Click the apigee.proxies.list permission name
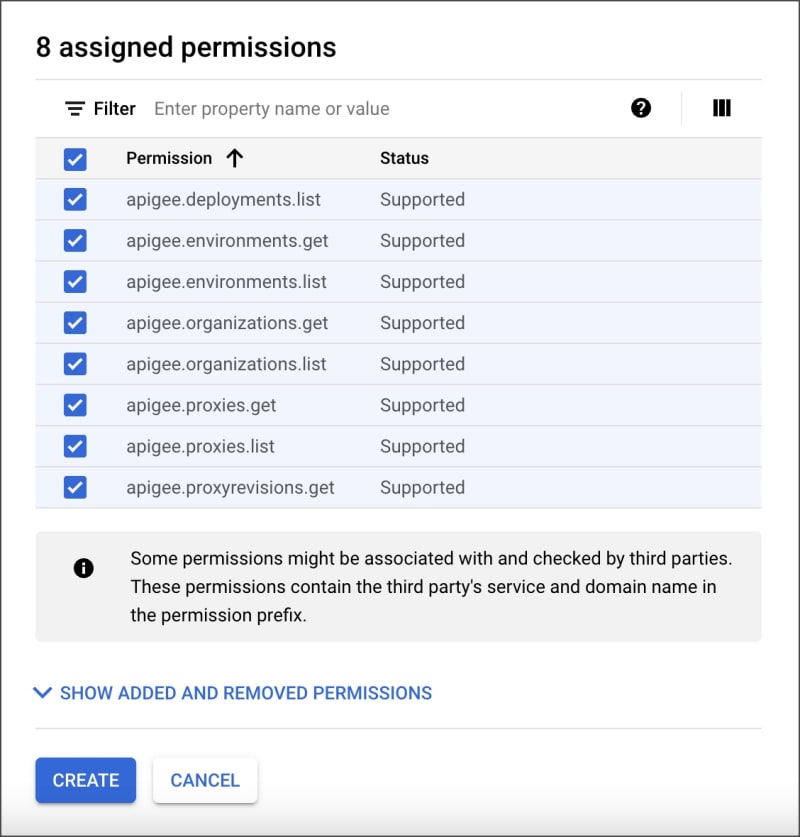 click(x=200, y=446)
